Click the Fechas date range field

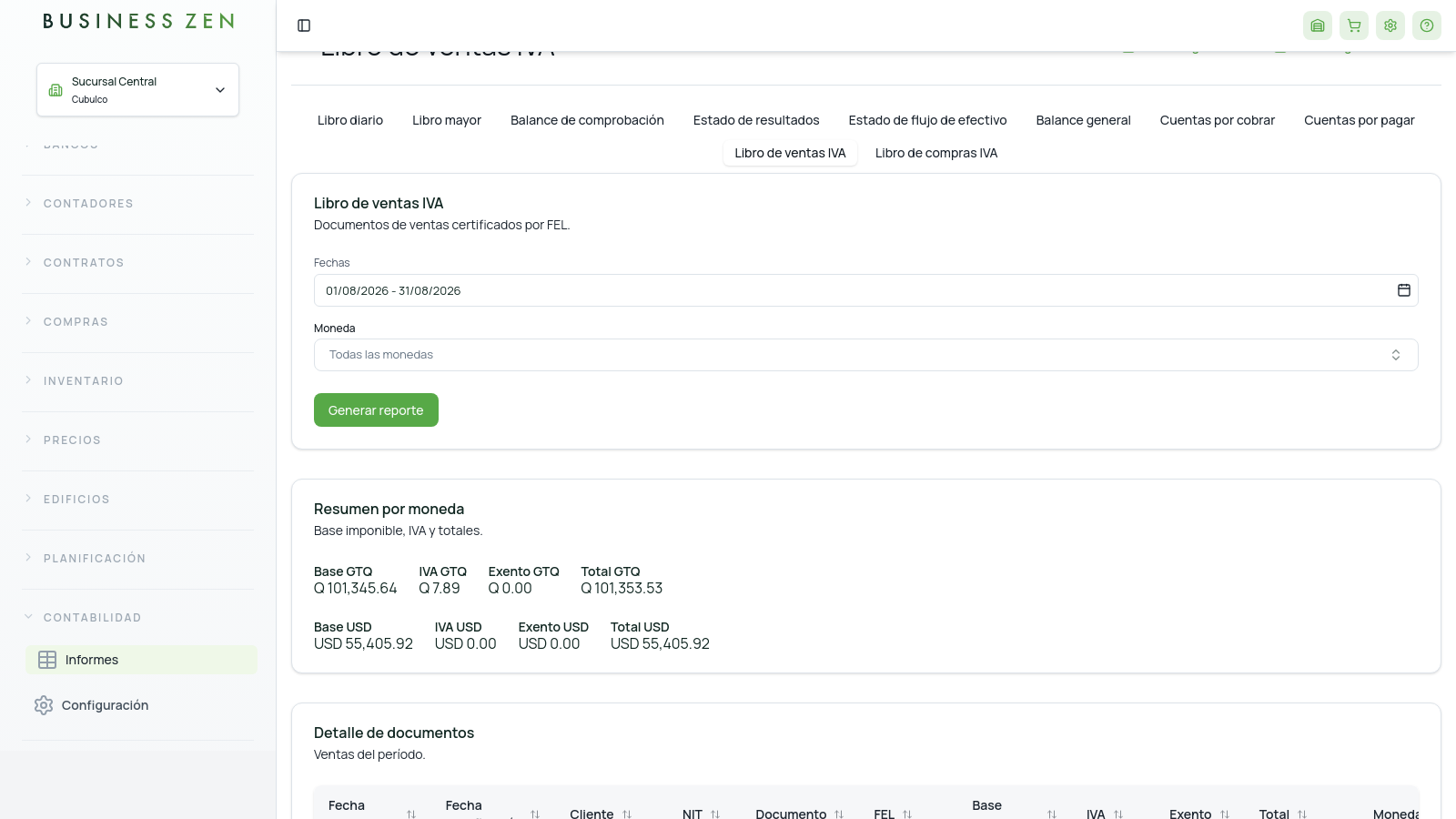(865, 290)
